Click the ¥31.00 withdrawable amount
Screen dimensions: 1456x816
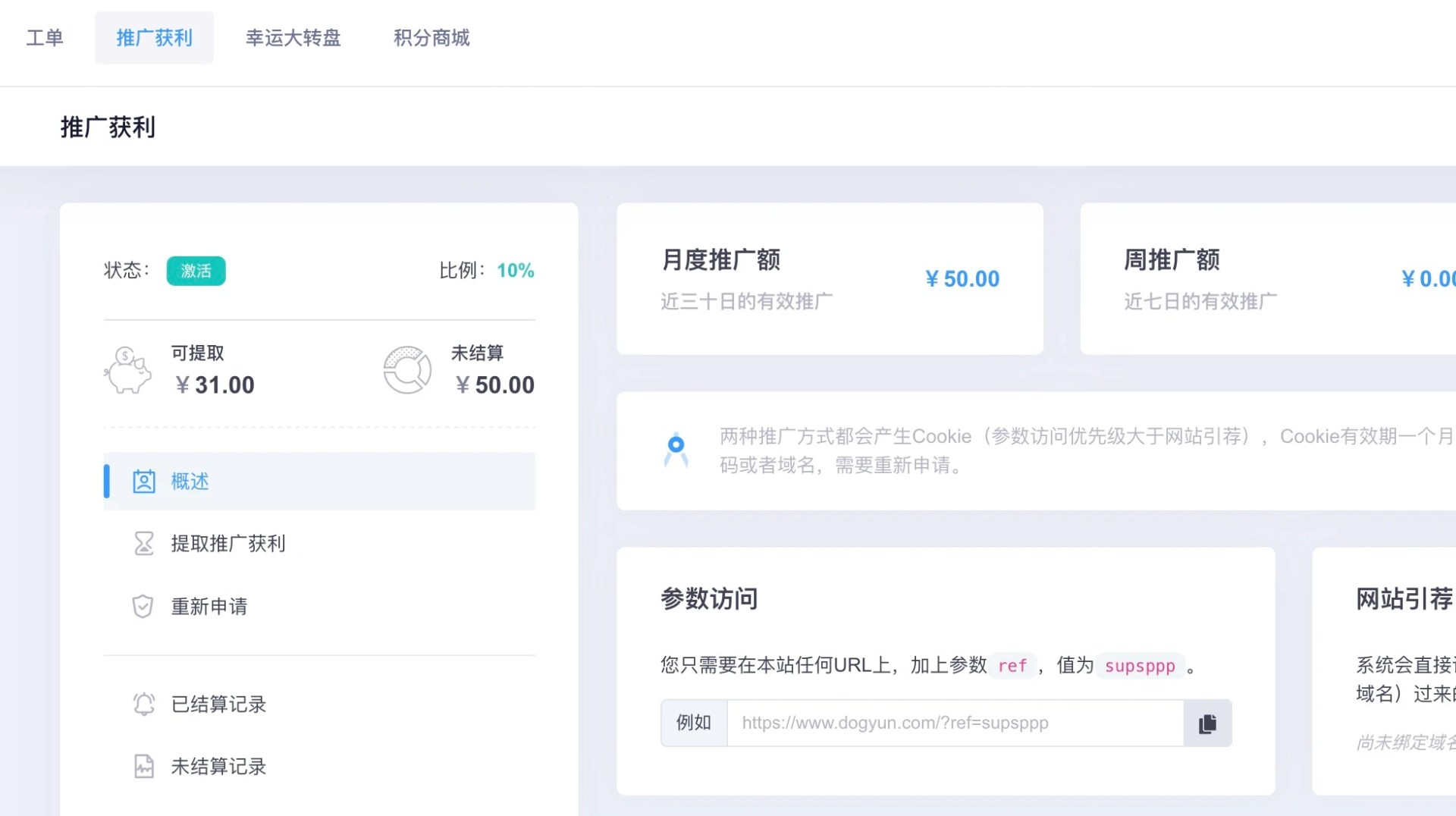pos(215,385)
